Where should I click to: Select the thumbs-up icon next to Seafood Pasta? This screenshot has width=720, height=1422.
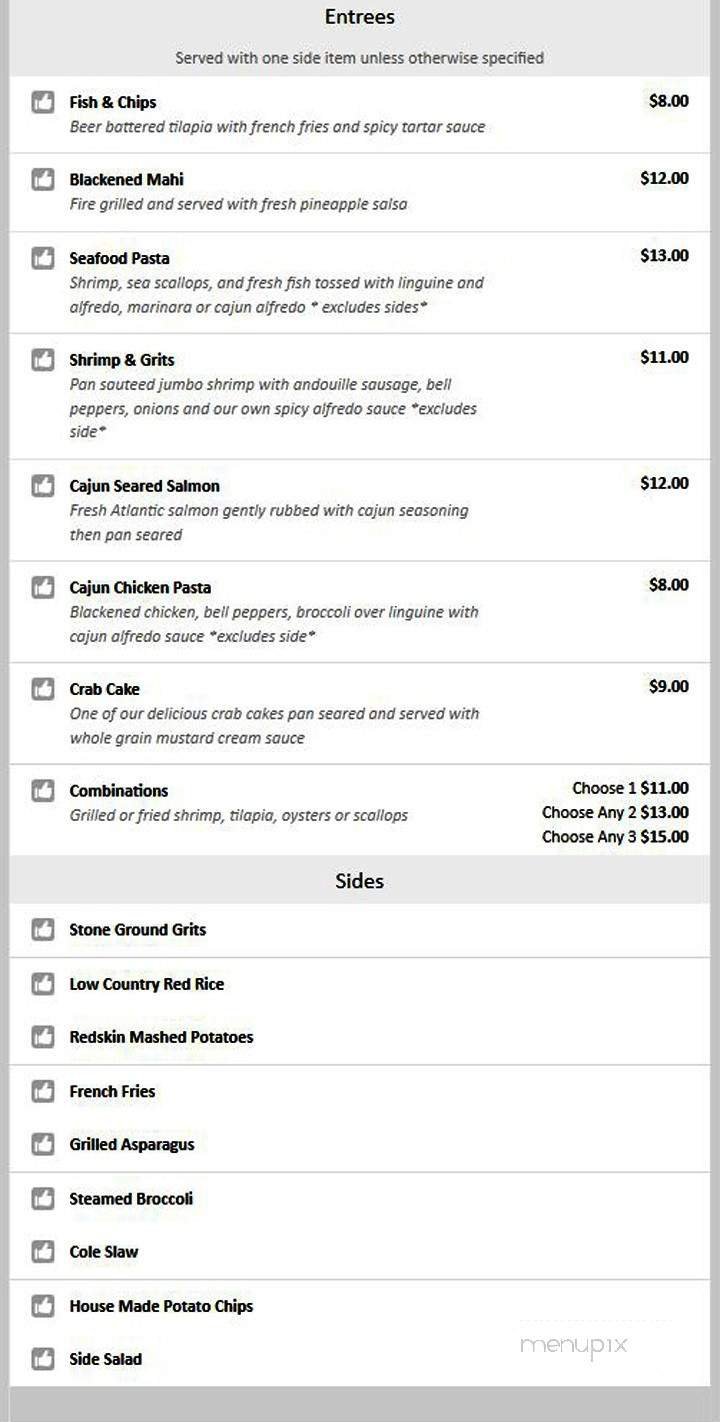point(42,258)
